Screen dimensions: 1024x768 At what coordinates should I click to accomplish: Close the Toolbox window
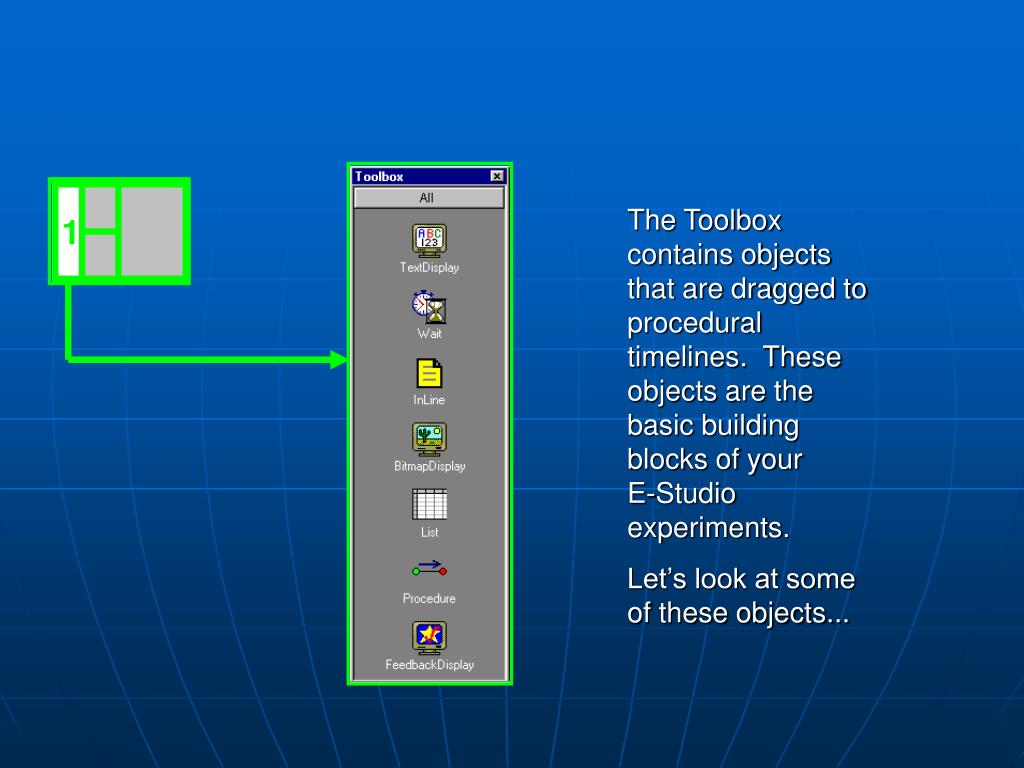click(497, 176)
